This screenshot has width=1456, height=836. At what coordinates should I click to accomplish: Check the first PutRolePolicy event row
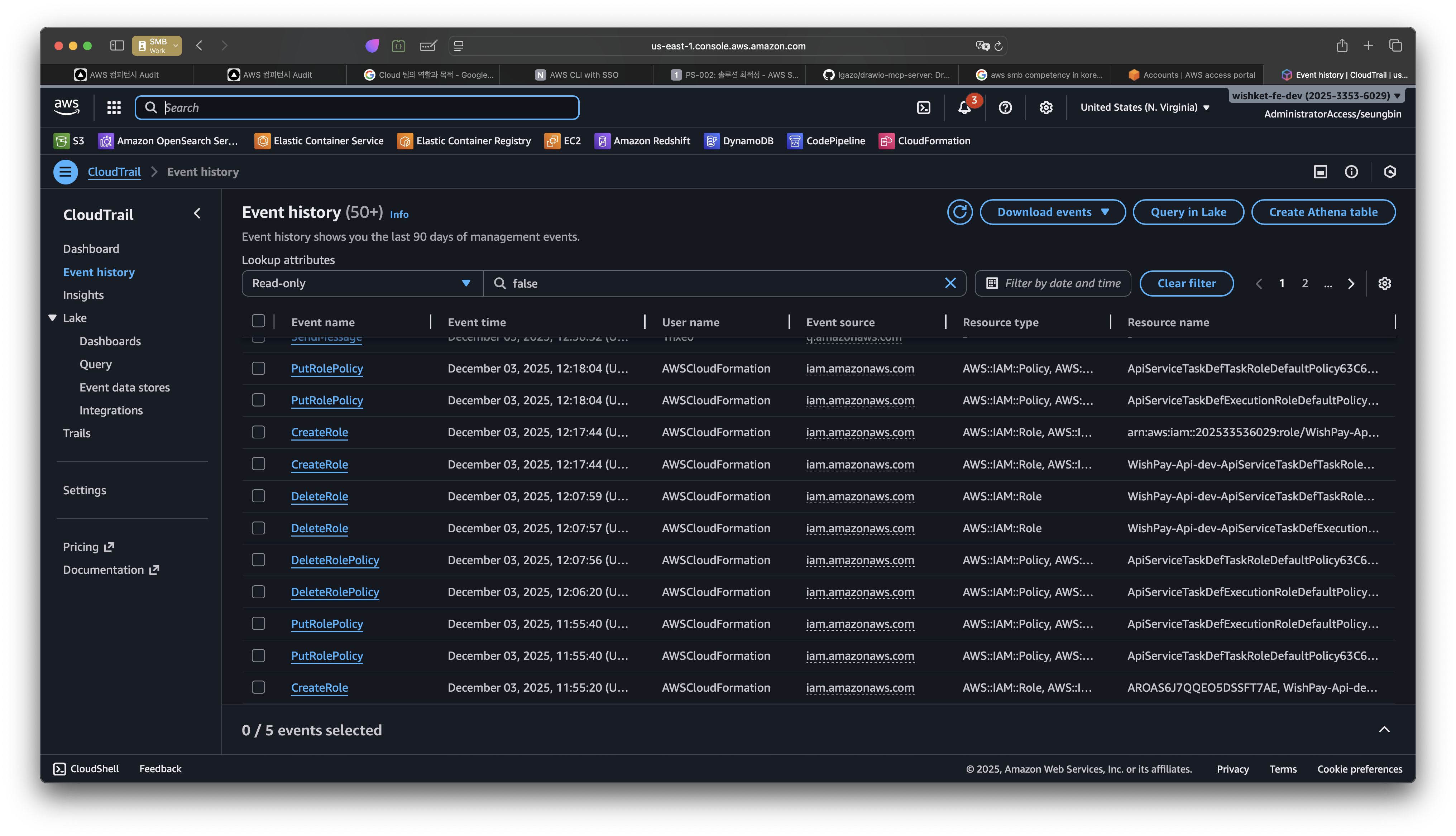point(258,368)
